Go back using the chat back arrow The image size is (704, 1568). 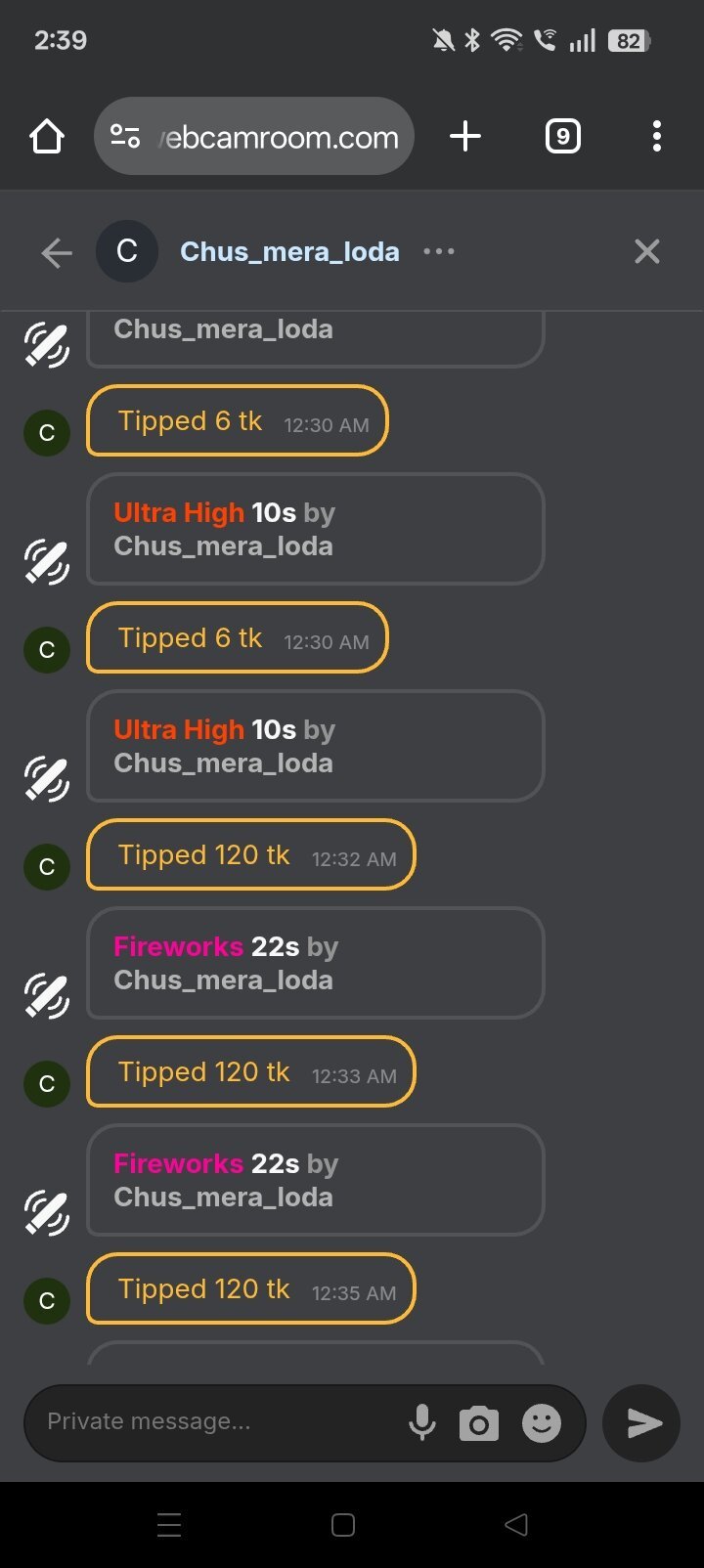point(57,252)
